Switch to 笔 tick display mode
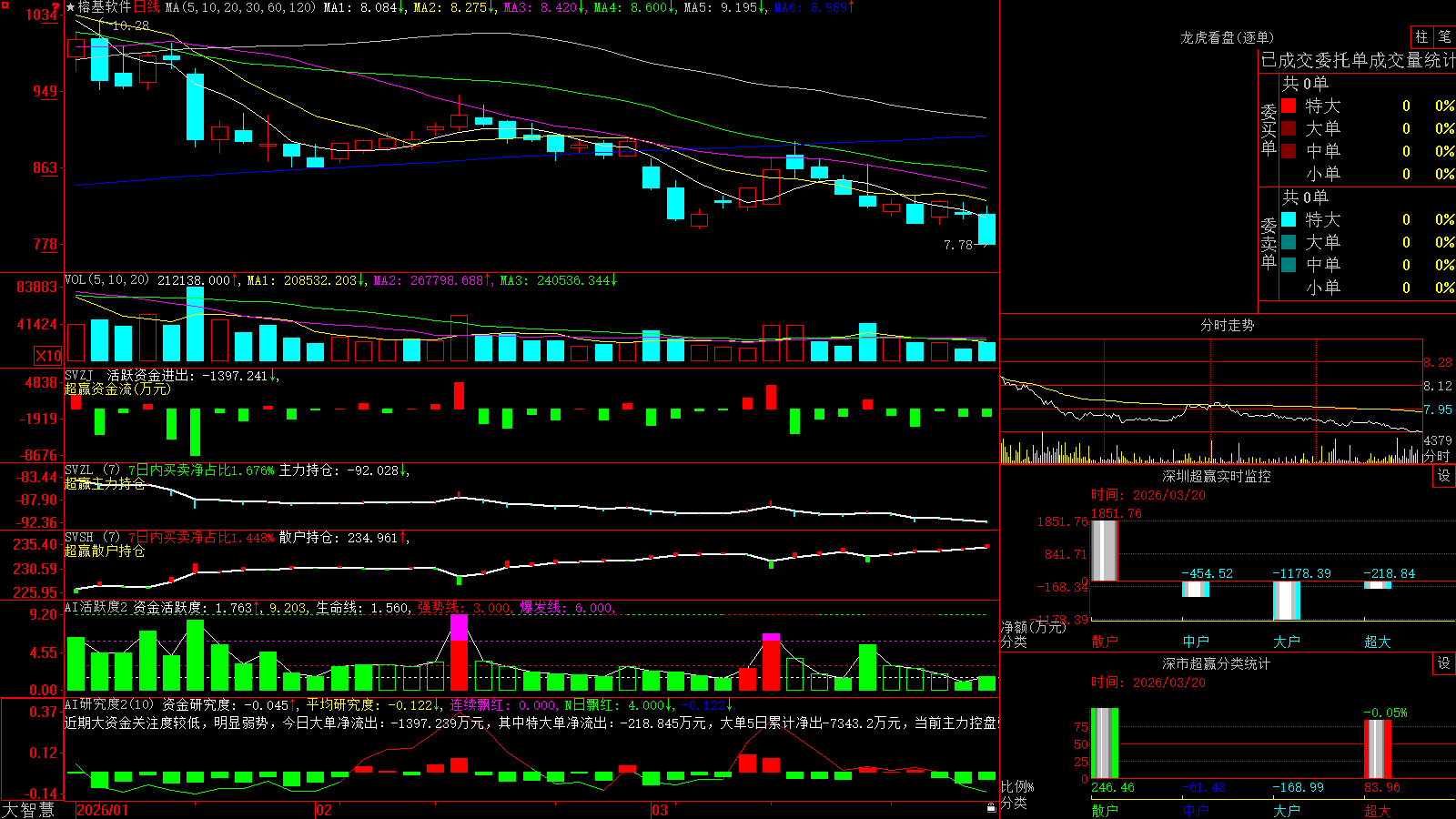 1444,36
